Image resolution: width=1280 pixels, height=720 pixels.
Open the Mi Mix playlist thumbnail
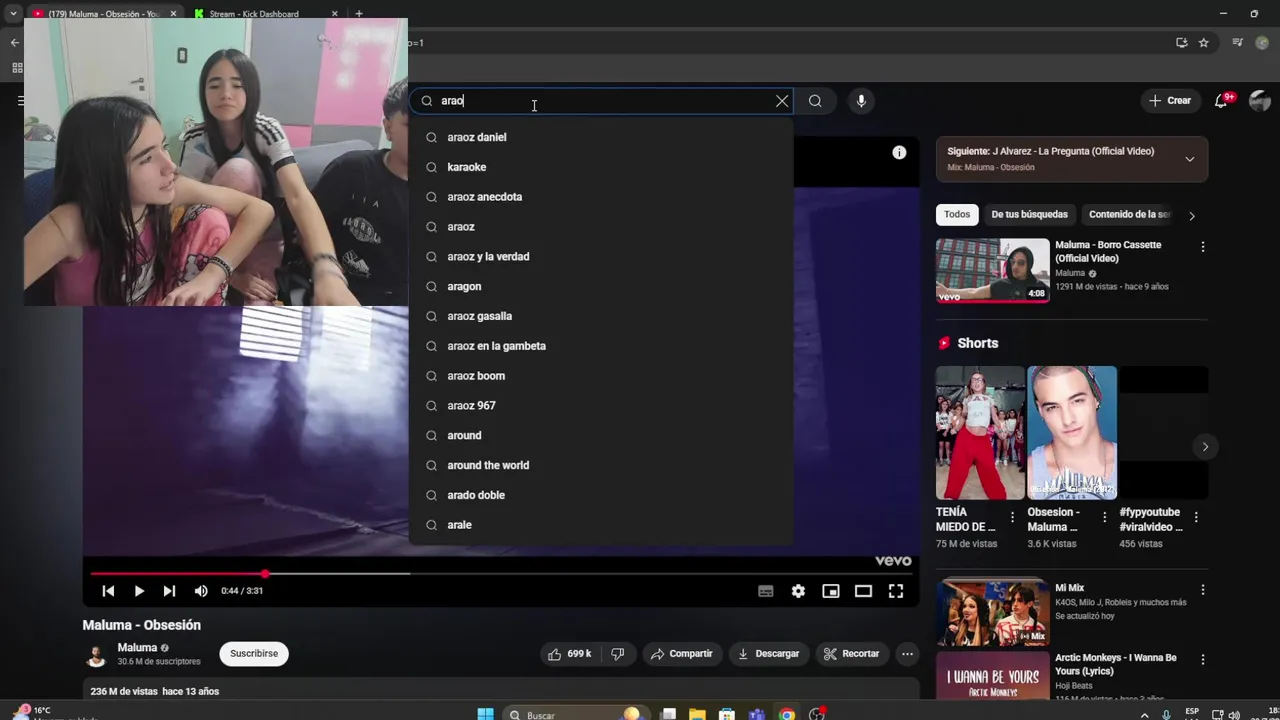[993, 612]
